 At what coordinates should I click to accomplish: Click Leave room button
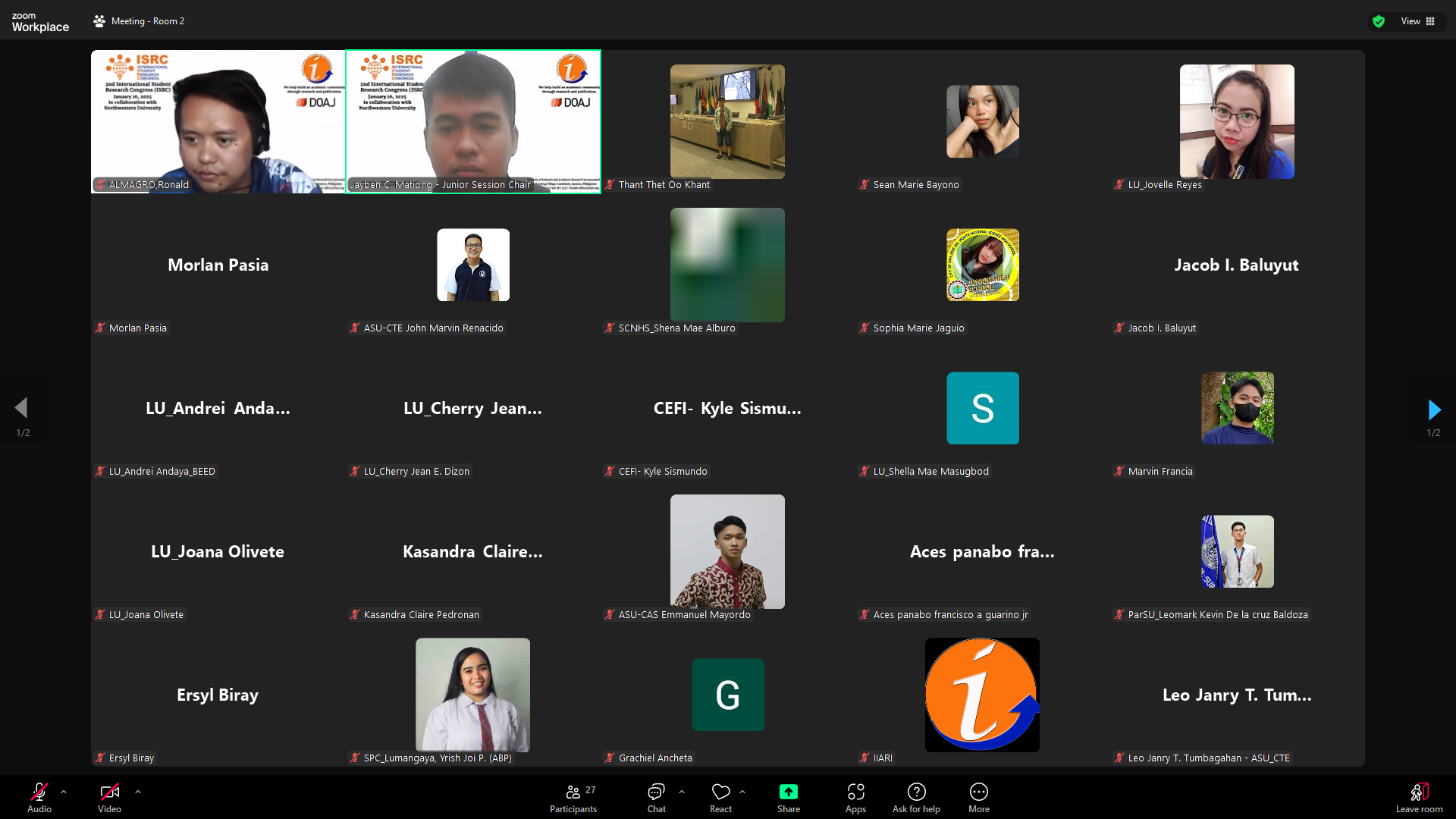(x=1419, y=796)
